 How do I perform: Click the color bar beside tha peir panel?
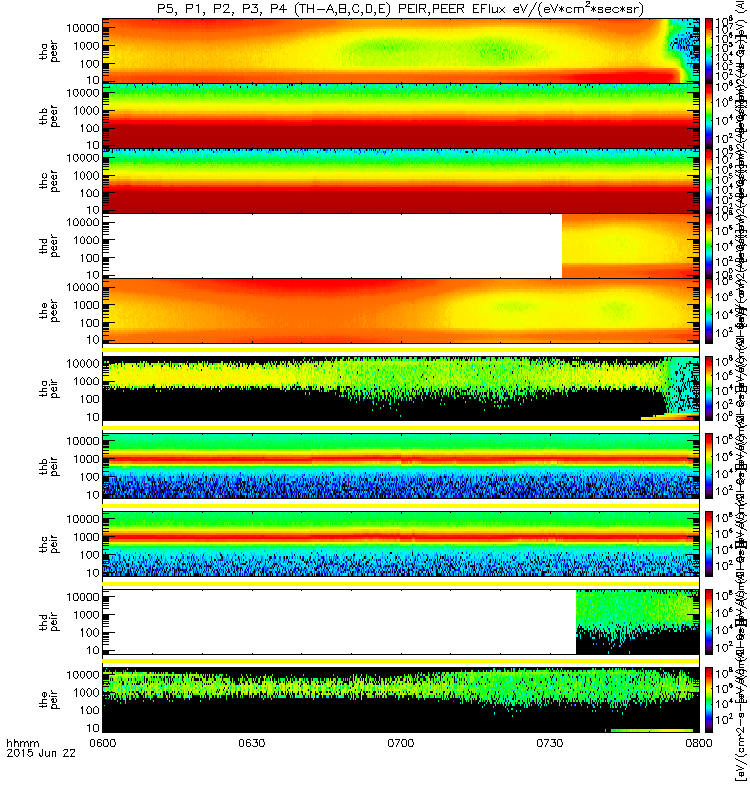click(709, 389)
